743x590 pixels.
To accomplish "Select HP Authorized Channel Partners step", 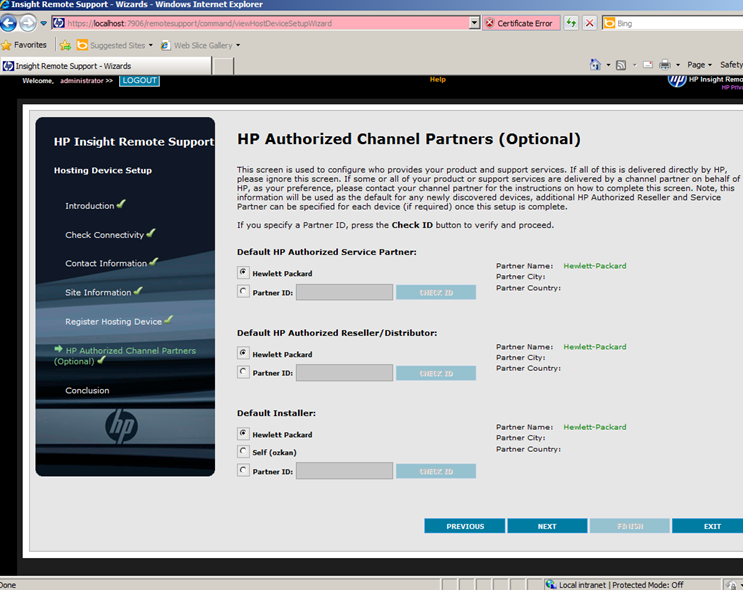I will tap(125, 356).
